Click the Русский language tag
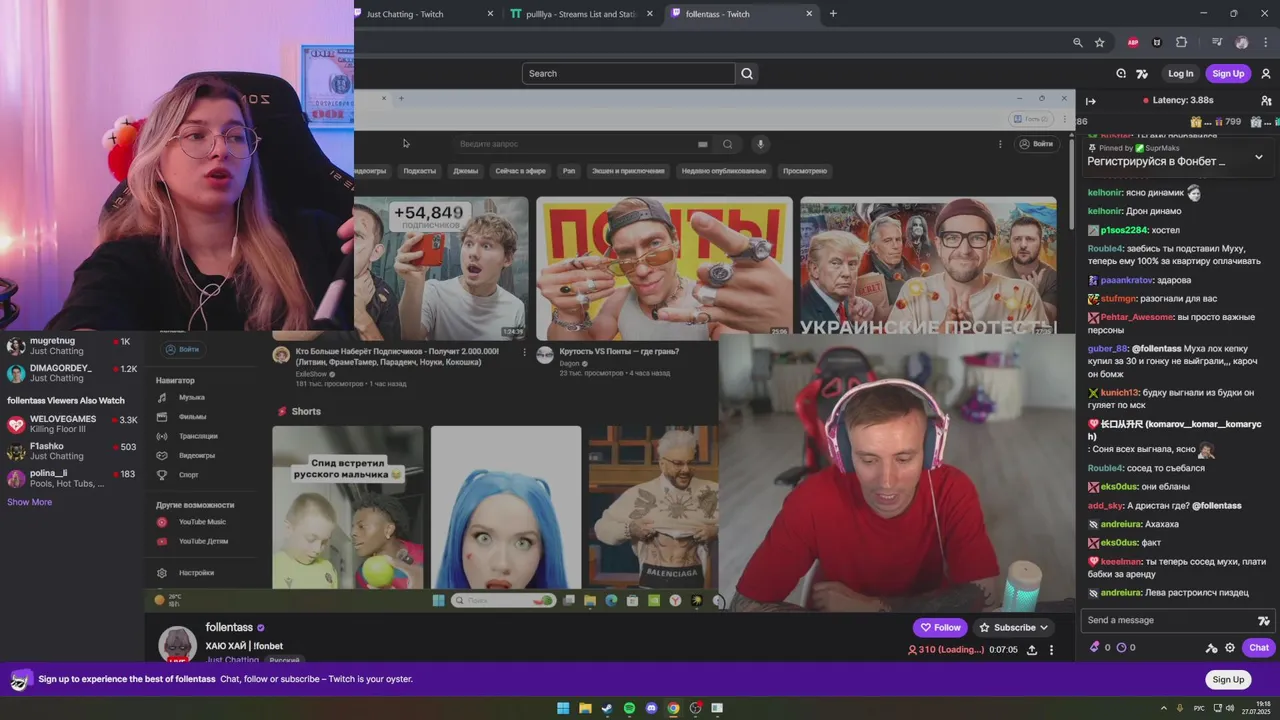 [284, 661]
